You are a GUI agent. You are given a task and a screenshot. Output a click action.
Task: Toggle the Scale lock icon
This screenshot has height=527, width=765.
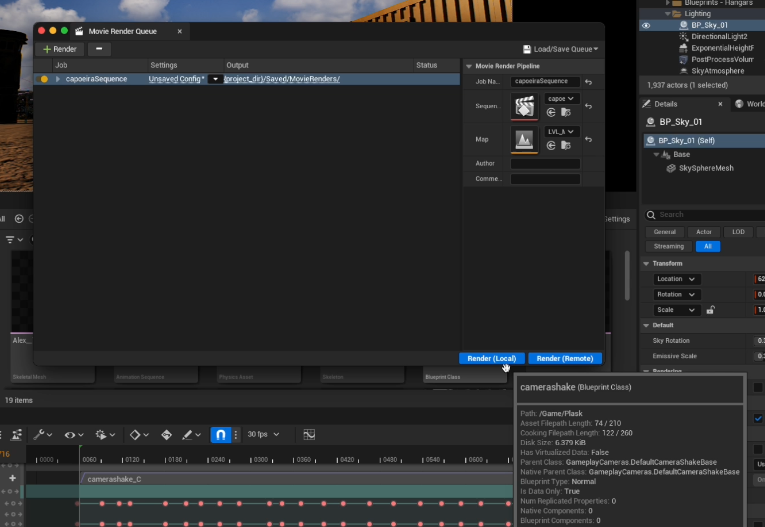click(711, 310)
